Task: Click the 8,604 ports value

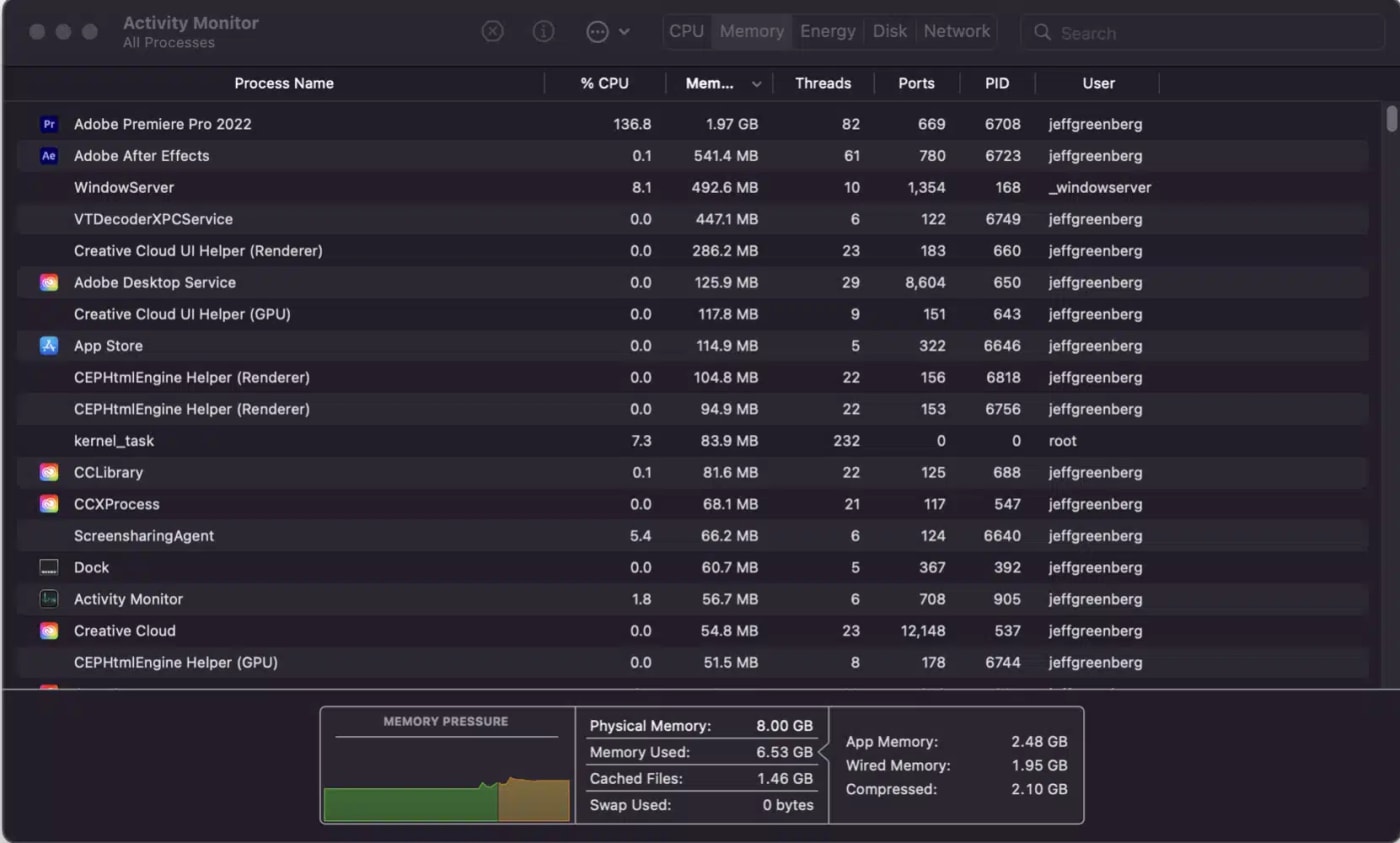Action: pyautogui.click(x=925, y=283)
